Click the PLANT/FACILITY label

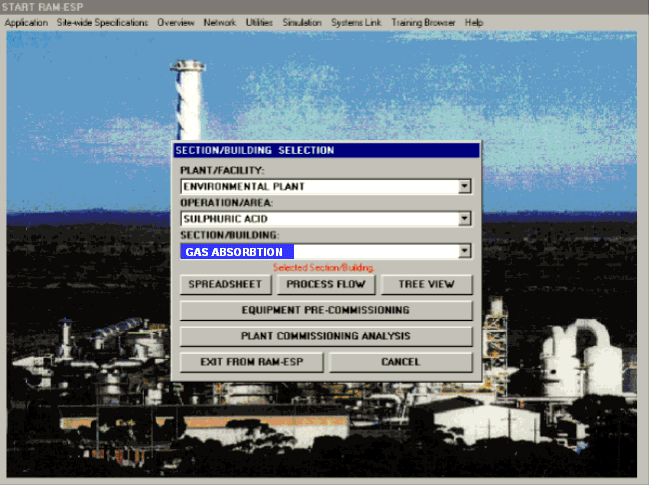tap(222, 170)
